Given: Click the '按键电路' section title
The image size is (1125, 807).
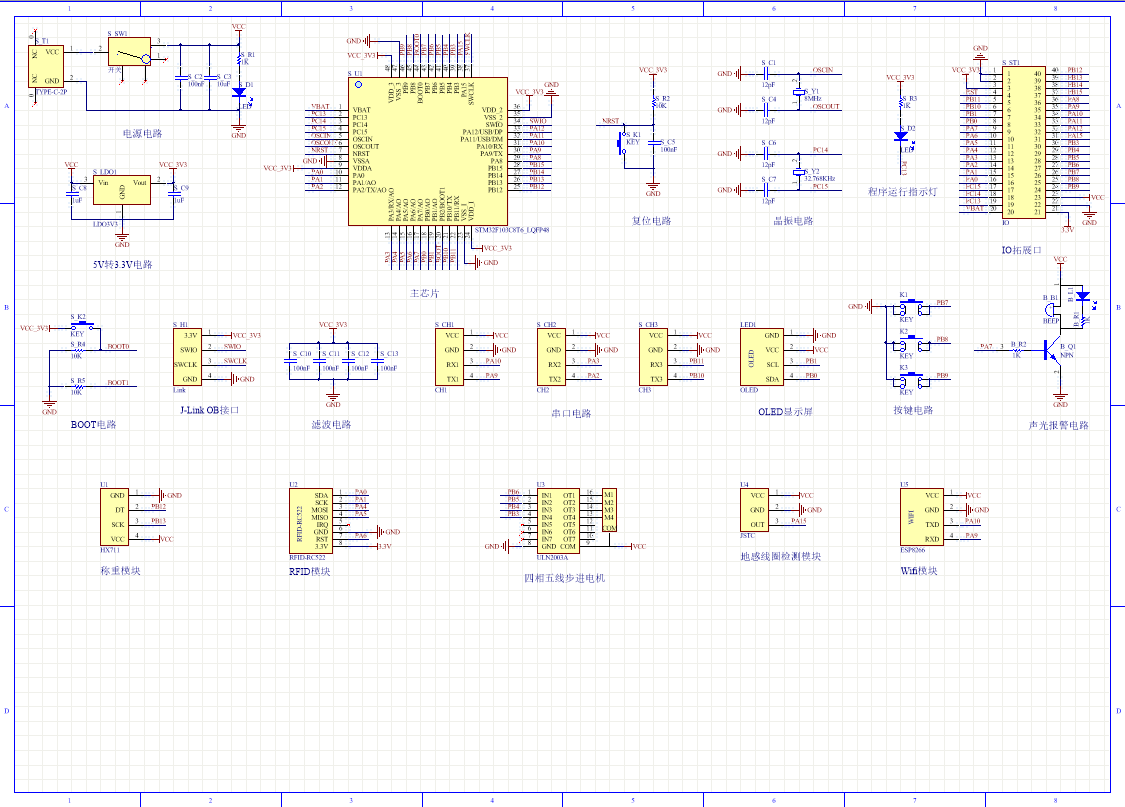Looking at the screenshot, I should pyautogui.click(x=913, y=410).
